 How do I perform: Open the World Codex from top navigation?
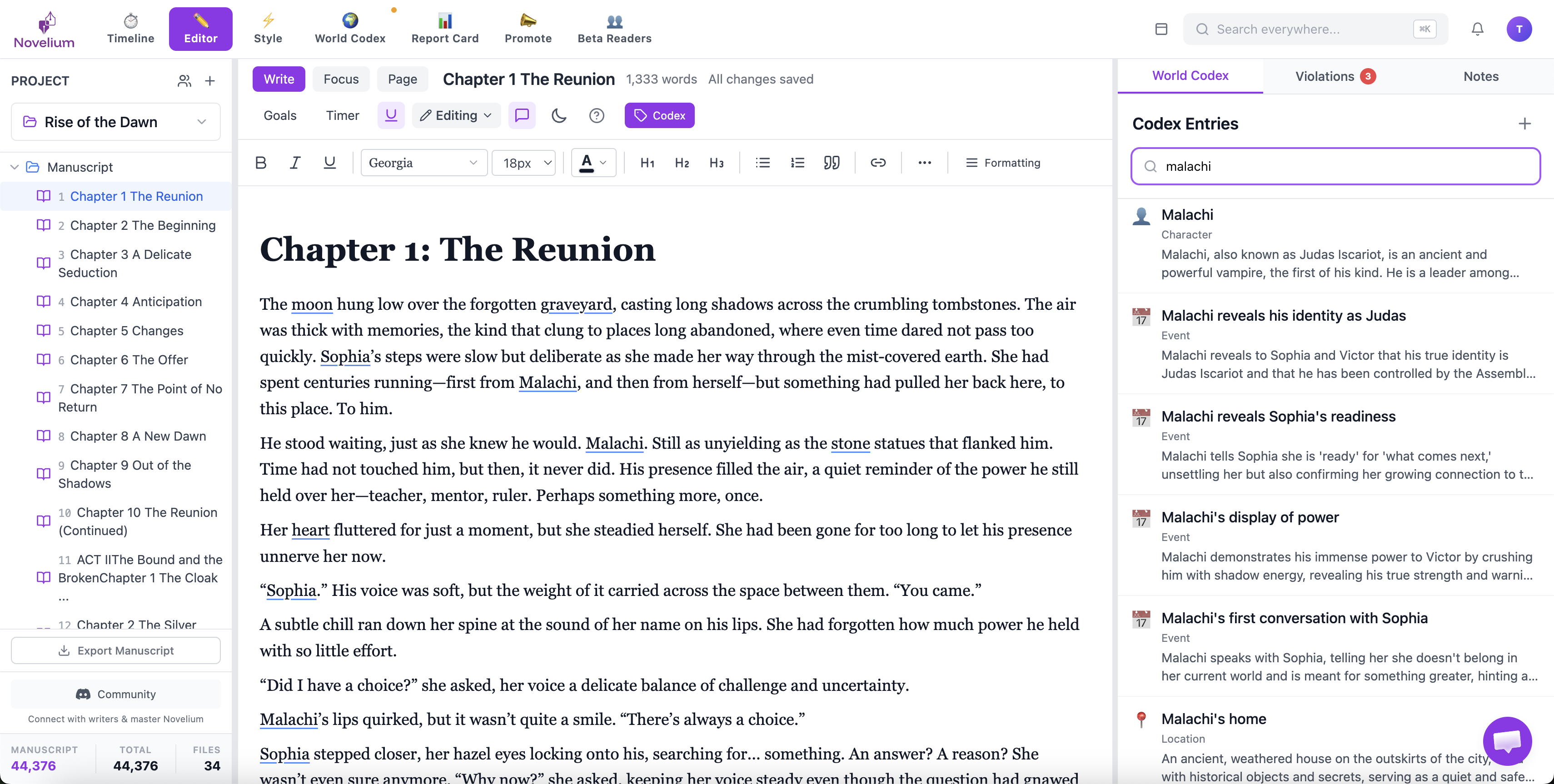(350, 28)
